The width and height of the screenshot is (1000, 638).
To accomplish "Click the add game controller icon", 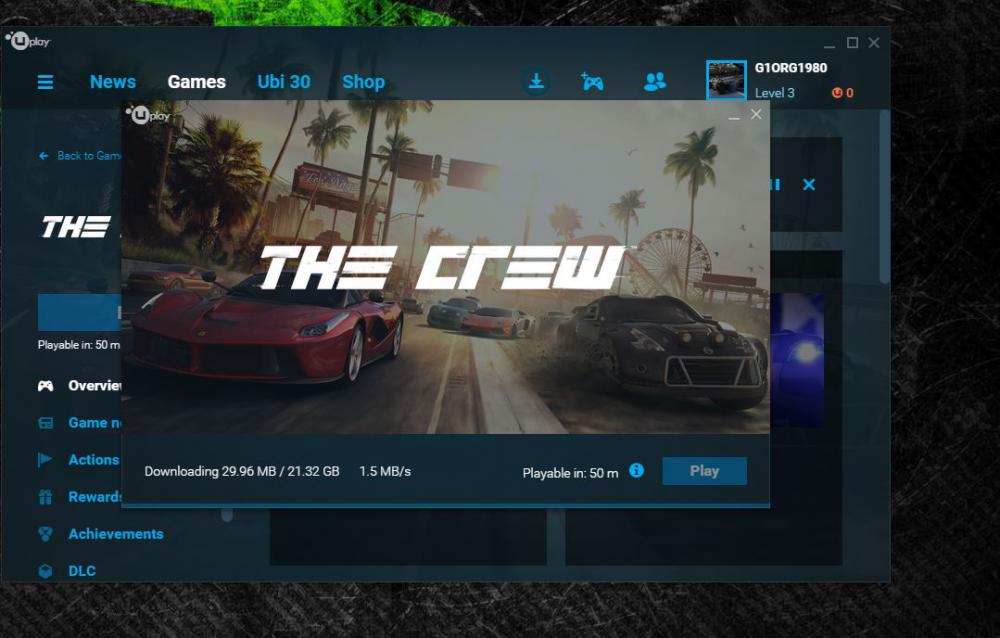I will click(593, 82).
